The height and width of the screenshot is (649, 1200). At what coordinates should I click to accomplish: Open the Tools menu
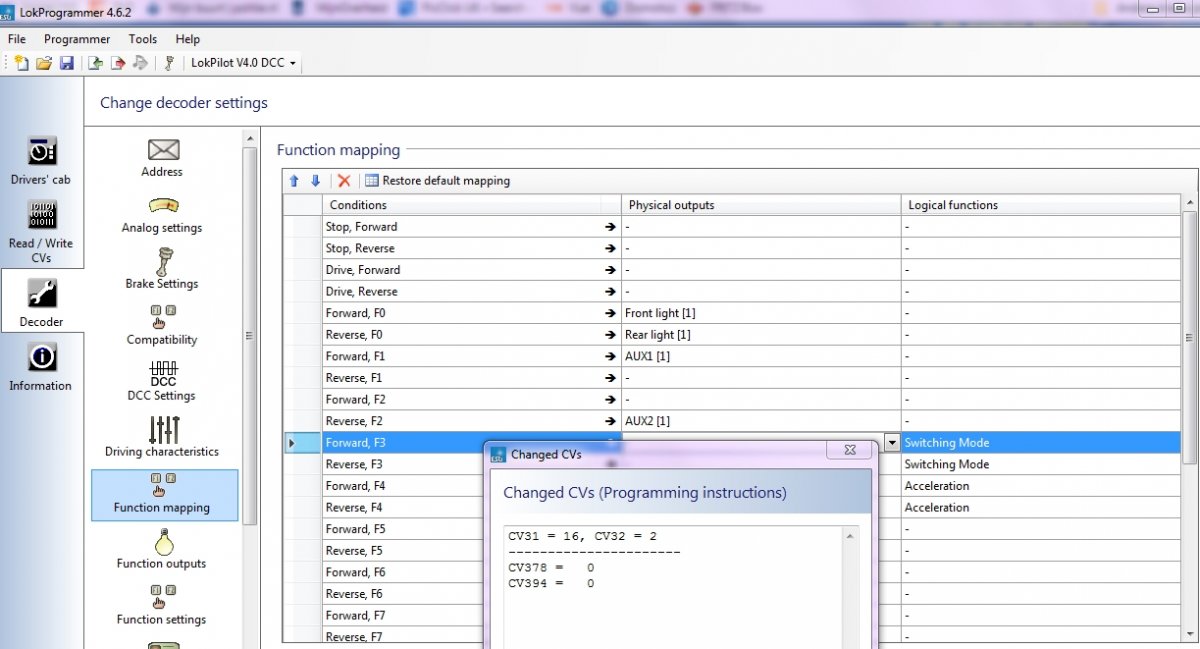click(x=143, y=39)
